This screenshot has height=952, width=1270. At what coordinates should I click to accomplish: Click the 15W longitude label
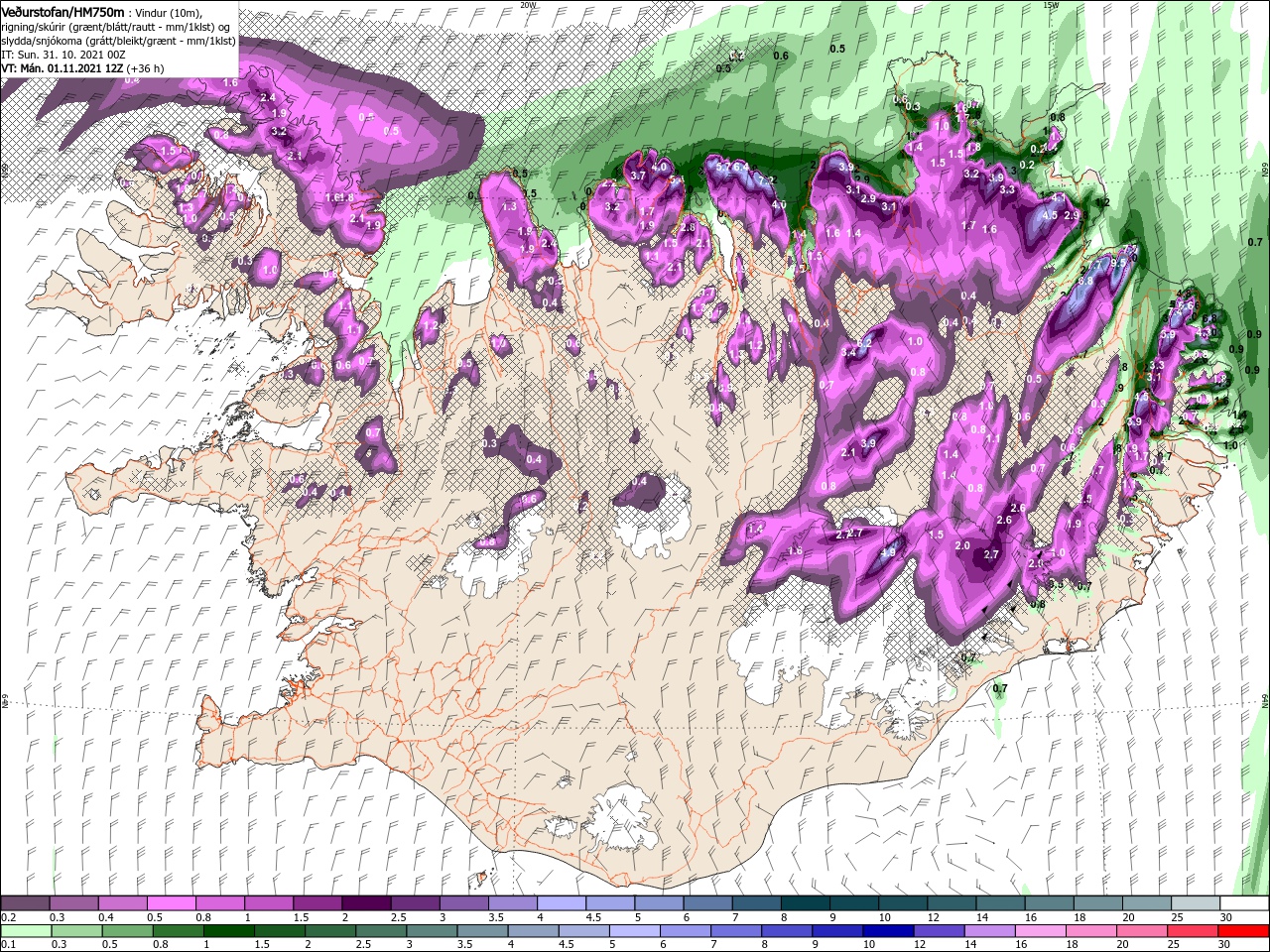click(x=1051, y=5)
